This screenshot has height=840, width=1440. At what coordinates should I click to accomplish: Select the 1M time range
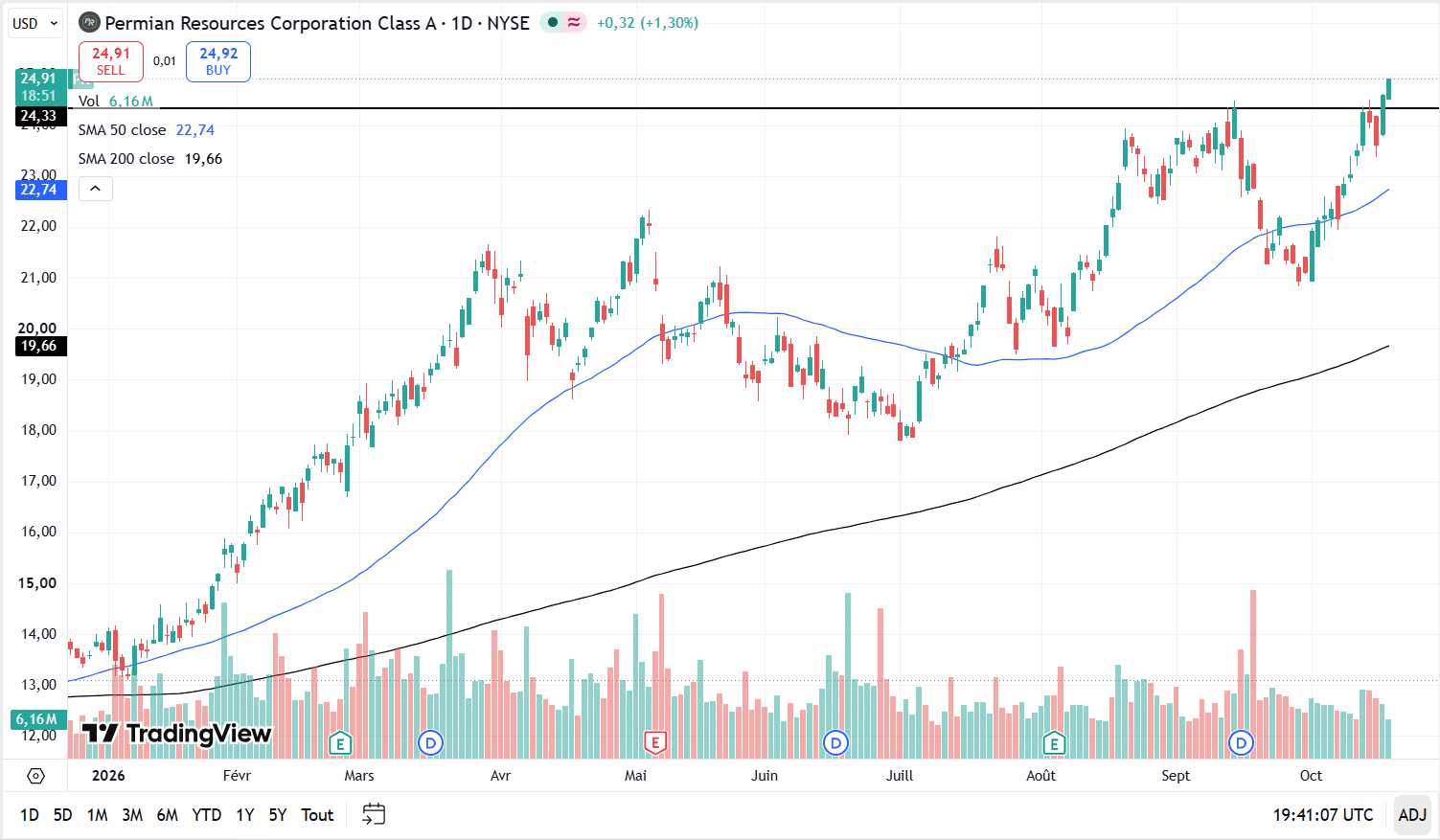coord(97,815)
